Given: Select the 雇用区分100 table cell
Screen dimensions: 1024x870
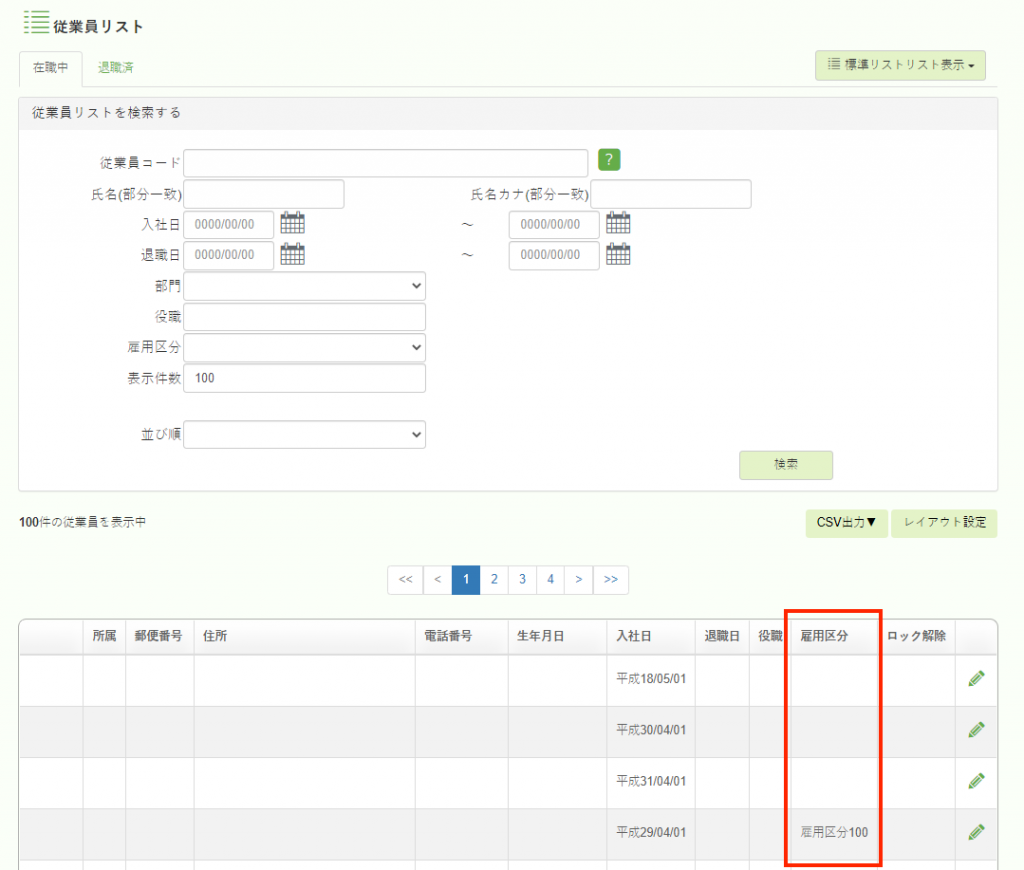Looking at the screenshot, I should coord(834,833).
